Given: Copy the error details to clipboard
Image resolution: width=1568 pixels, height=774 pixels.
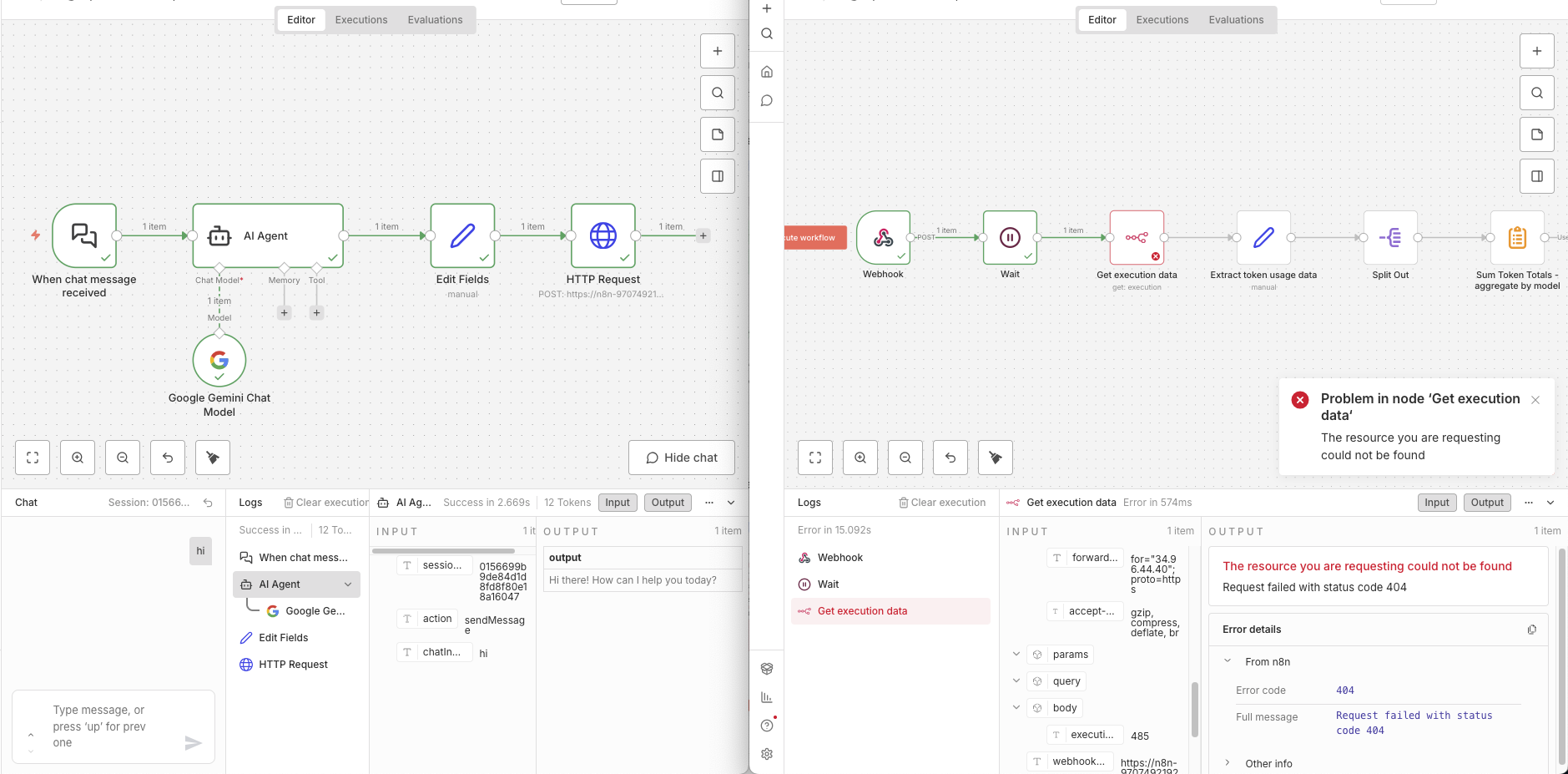Looking at the screenshot, I should coord(1531,630).
